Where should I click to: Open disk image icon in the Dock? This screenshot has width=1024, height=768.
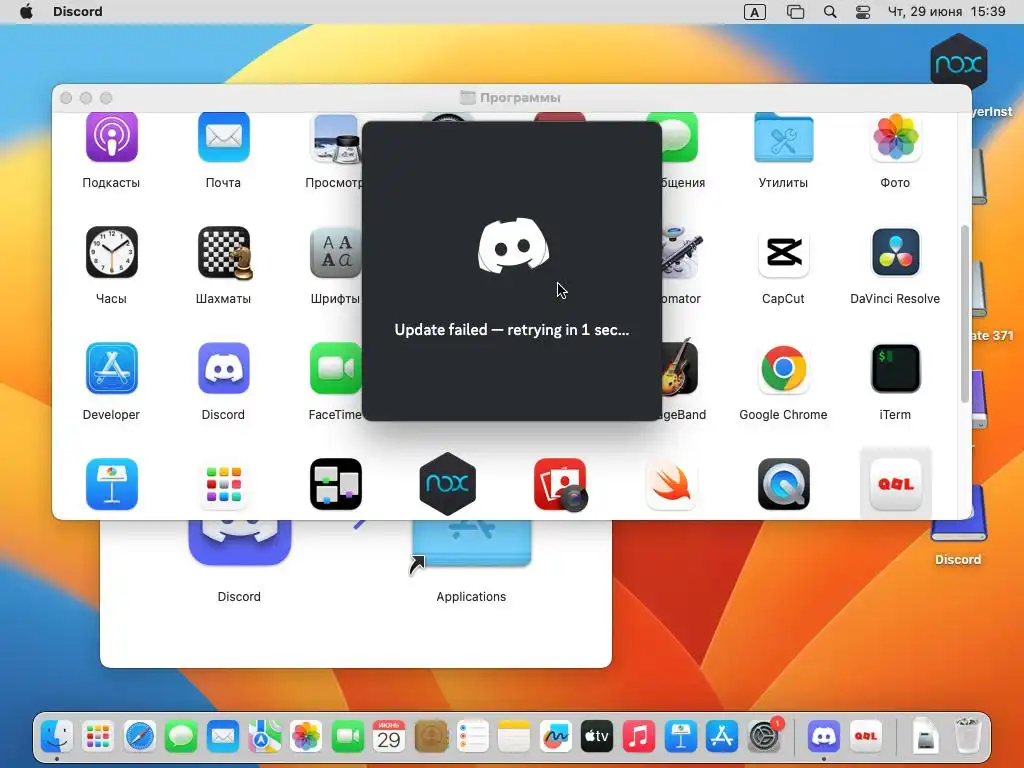point(925,737)
